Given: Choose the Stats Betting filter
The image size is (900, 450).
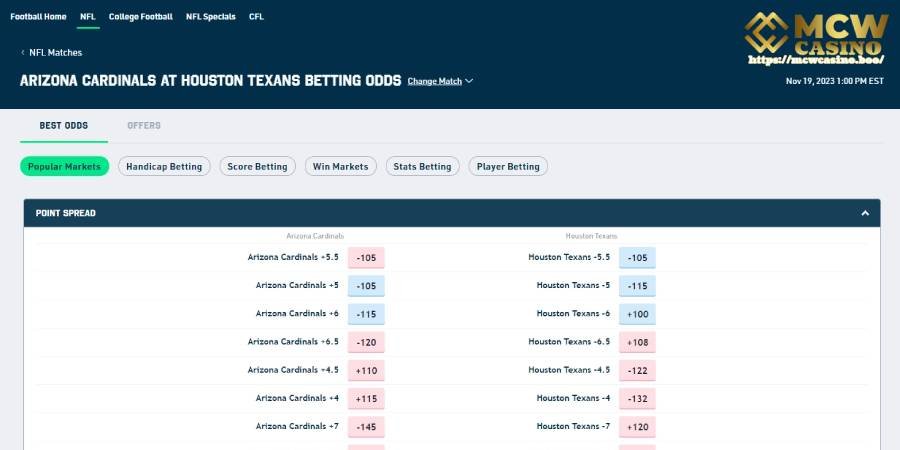Looking at the screenshot, I should click(422, 166).
